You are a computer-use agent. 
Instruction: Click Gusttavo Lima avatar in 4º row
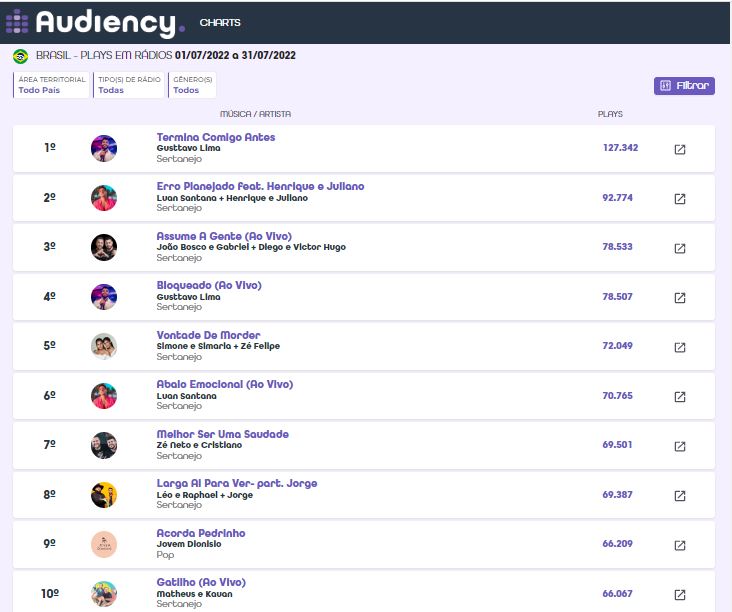[x=104, y=297]
